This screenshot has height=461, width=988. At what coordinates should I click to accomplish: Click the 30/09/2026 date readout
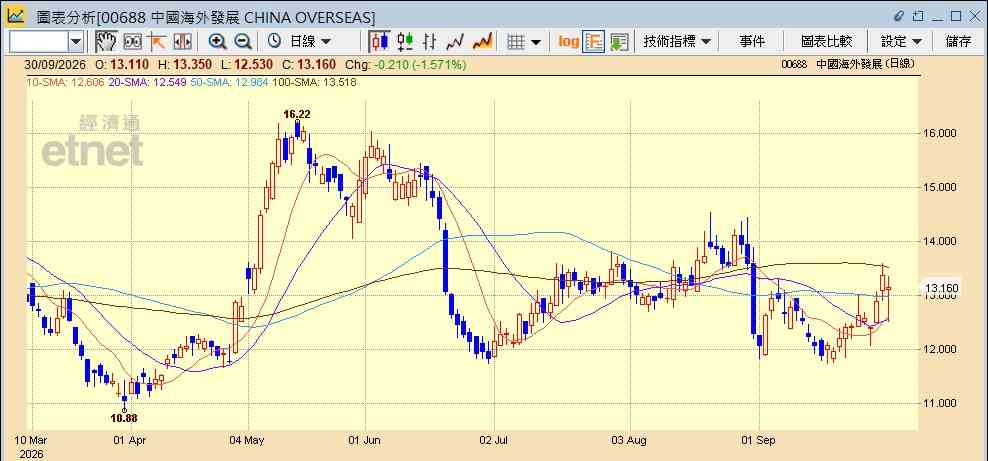click(x=55, y=65)
